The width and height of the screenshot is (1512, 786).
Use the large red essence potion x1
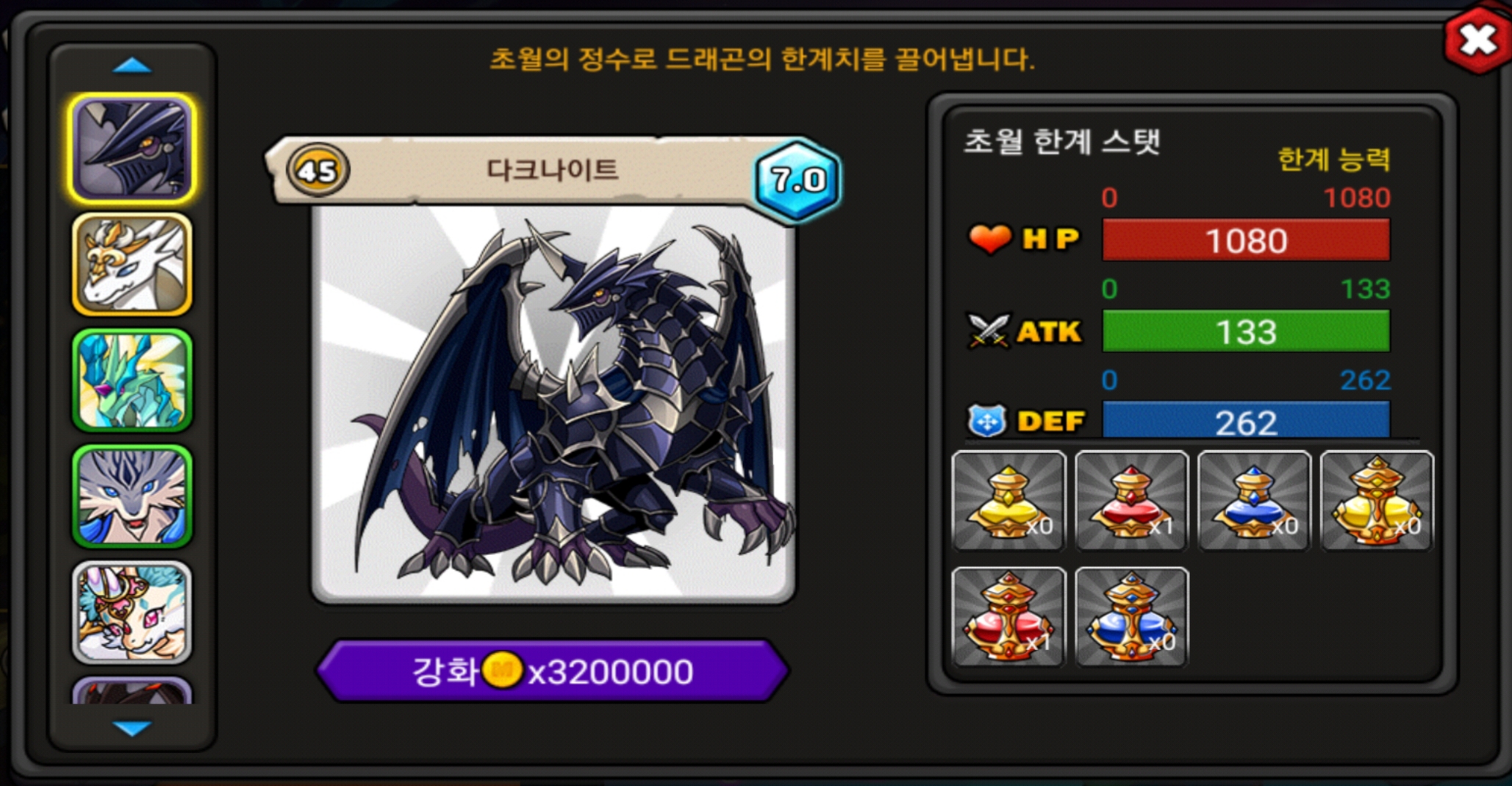point(1008,617)
